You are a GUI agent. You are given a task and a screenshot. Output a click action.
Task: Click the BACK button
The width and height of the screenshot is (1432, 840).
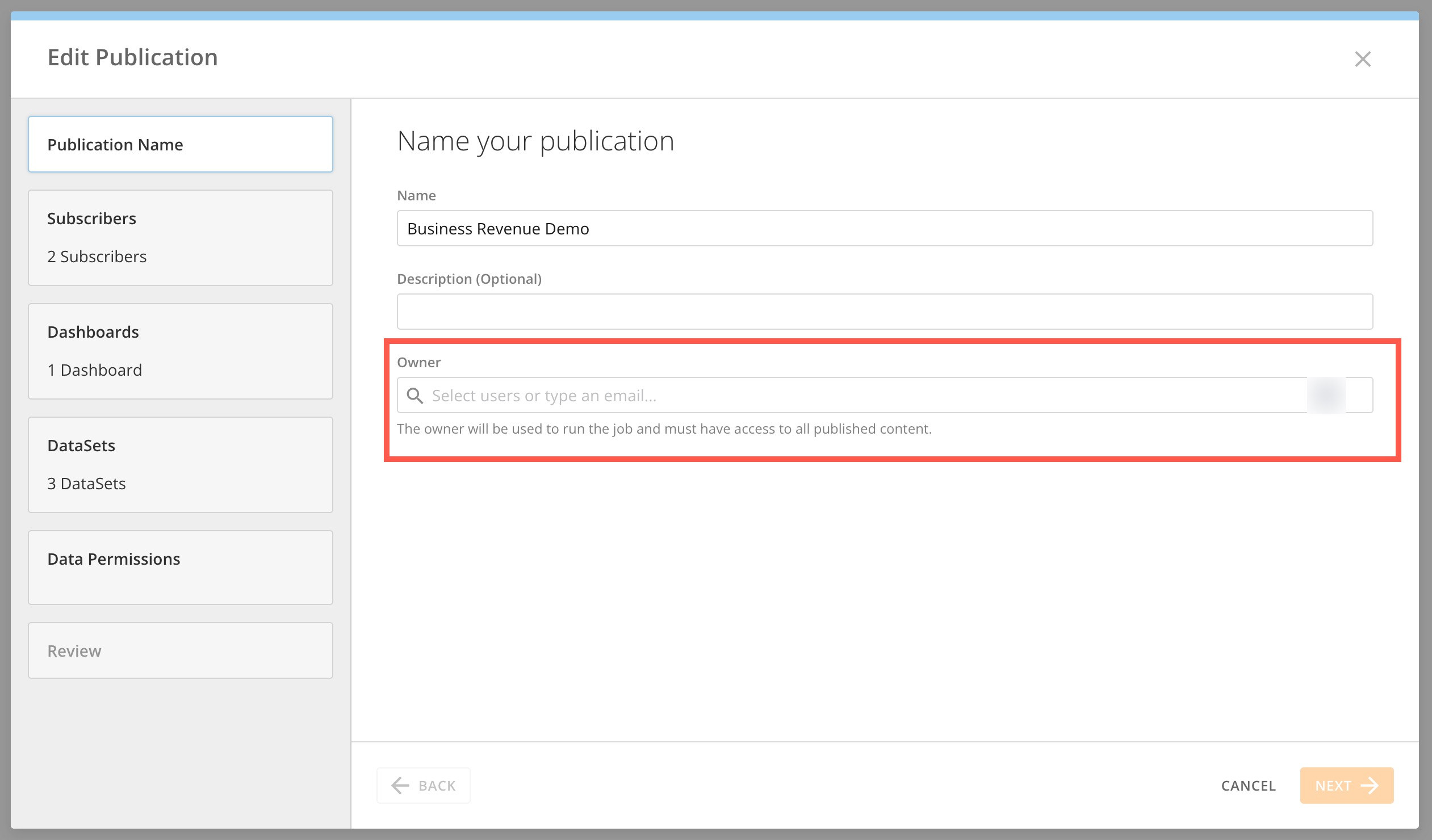click(424, 785)
